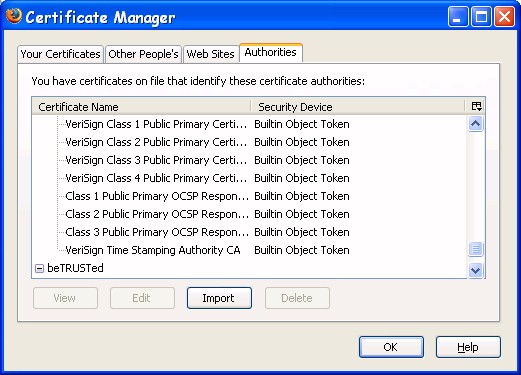
Task: Click the scroll down arrow of certificate list
Action: click(475, 269)
